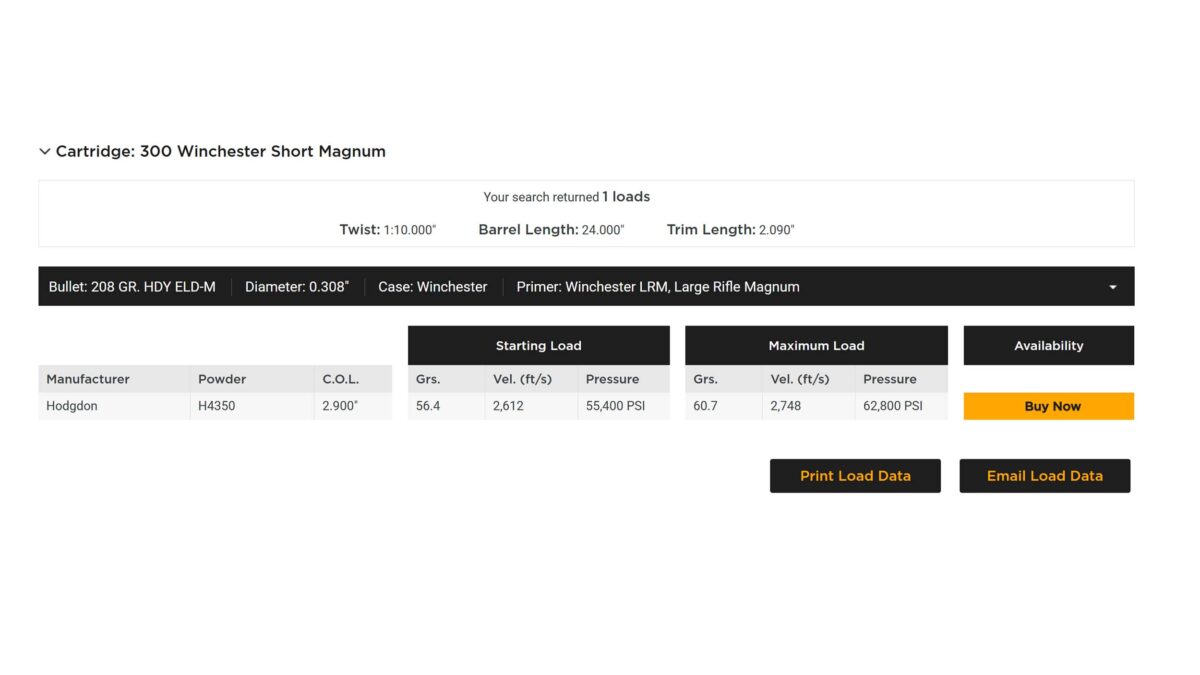Click the Buy Now button

1049,406
